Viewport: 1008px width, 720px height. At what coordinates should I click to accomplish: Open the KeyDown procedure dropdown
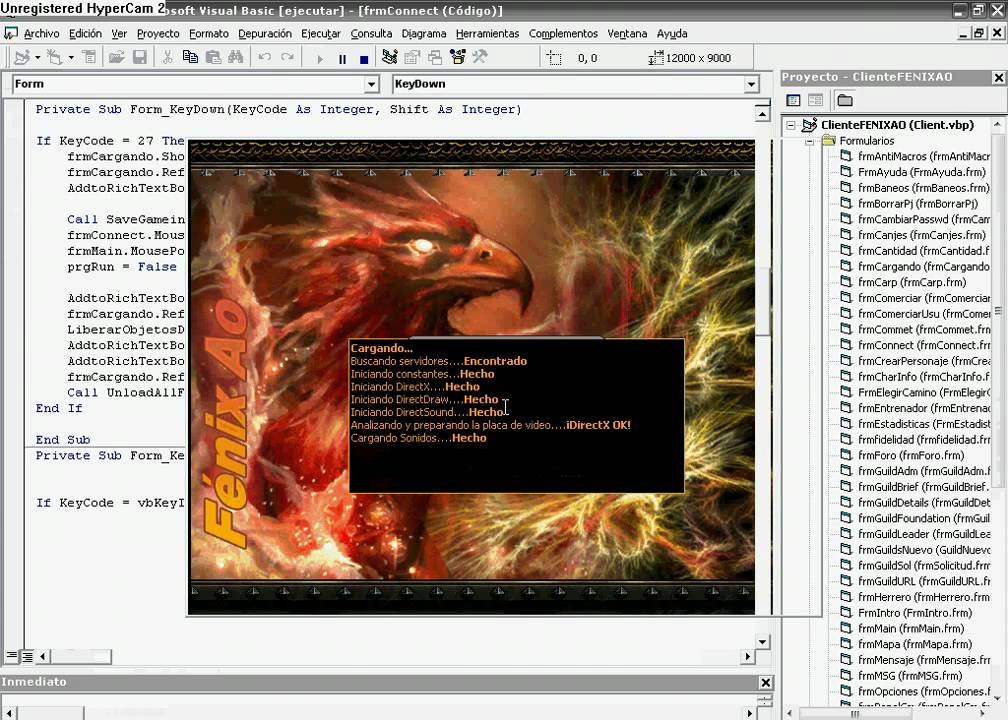click(x=751, y=84)
